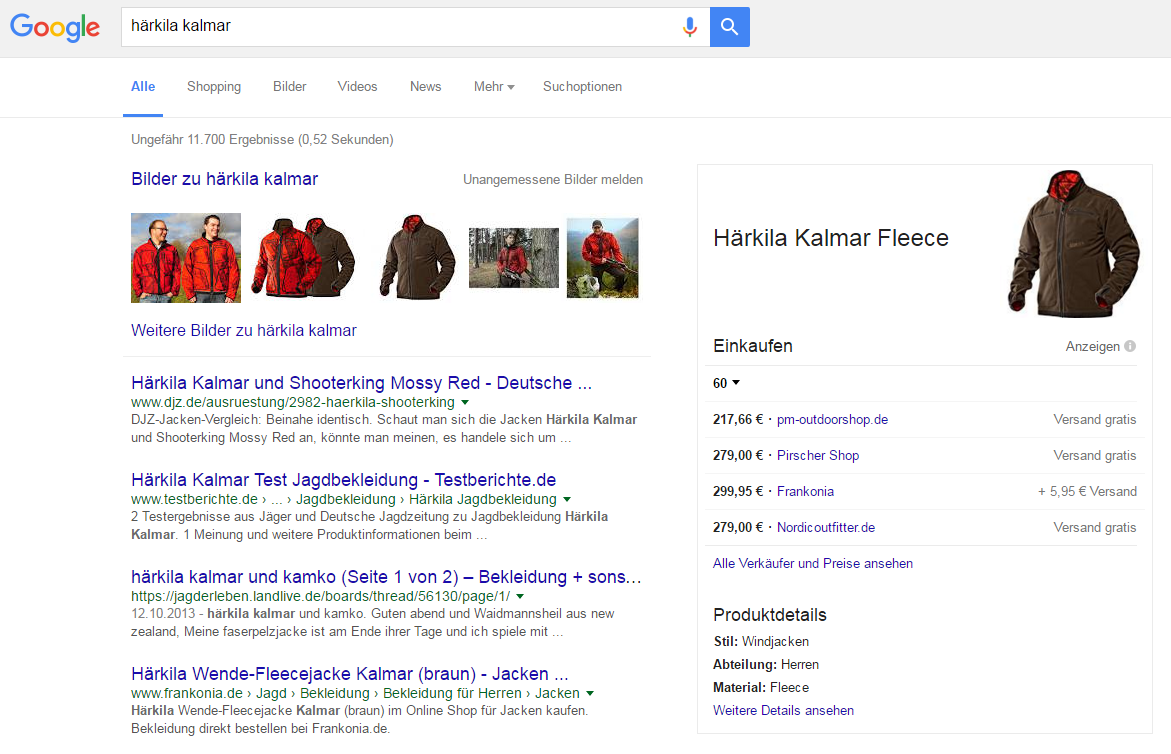The height and width of the screenshot is (754, 1171).
Task: Click Alle Verkäufer und Preise ansehen
Action: pyautogui.click(x=813, y=564)
